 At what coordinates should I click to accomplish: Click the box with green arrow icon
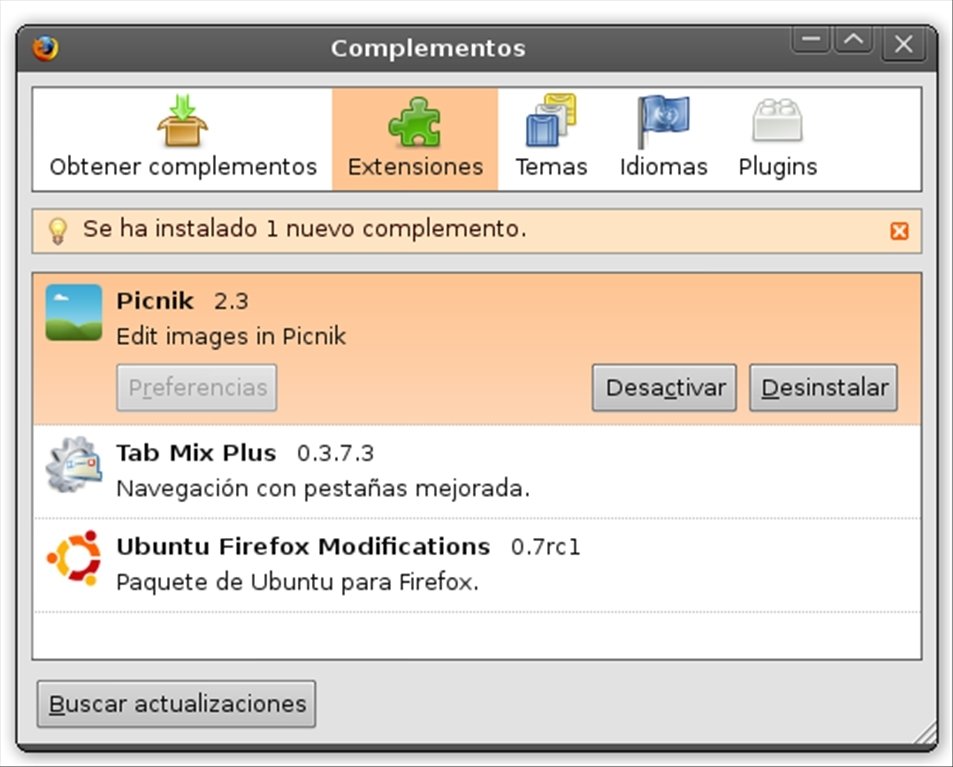click(182, 120)
